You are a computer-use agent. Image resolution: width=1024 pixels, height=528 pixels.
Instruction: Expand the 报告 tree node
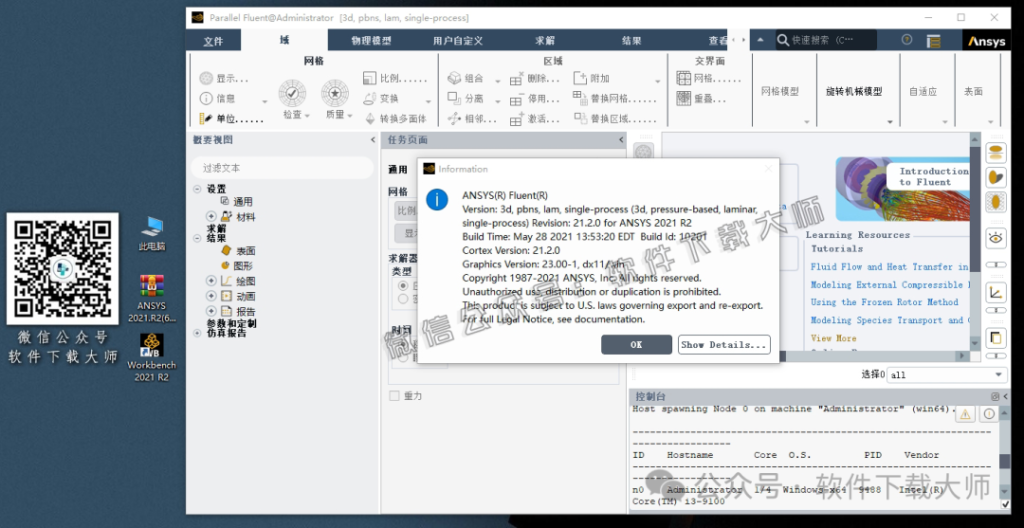[211, 311]
